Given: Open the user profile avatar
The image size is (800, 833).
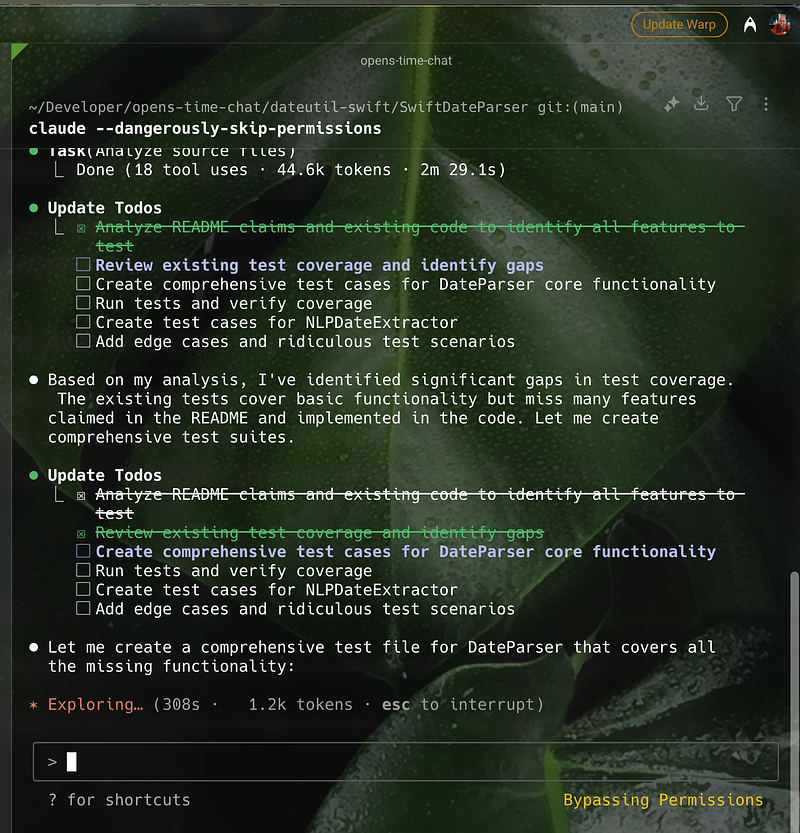Looking at the screenshot, I should tap(779, 25).
